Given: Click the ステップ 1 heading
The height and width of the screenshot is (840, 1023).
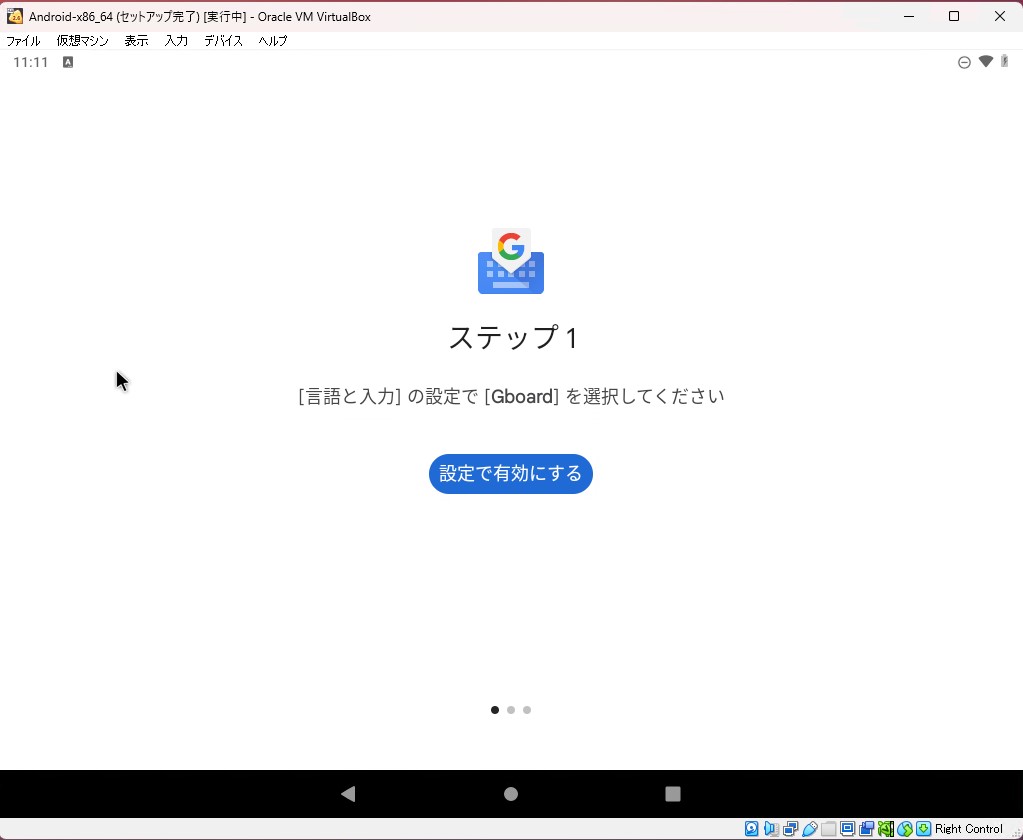Looking at the screenshot, I should 513,338.
